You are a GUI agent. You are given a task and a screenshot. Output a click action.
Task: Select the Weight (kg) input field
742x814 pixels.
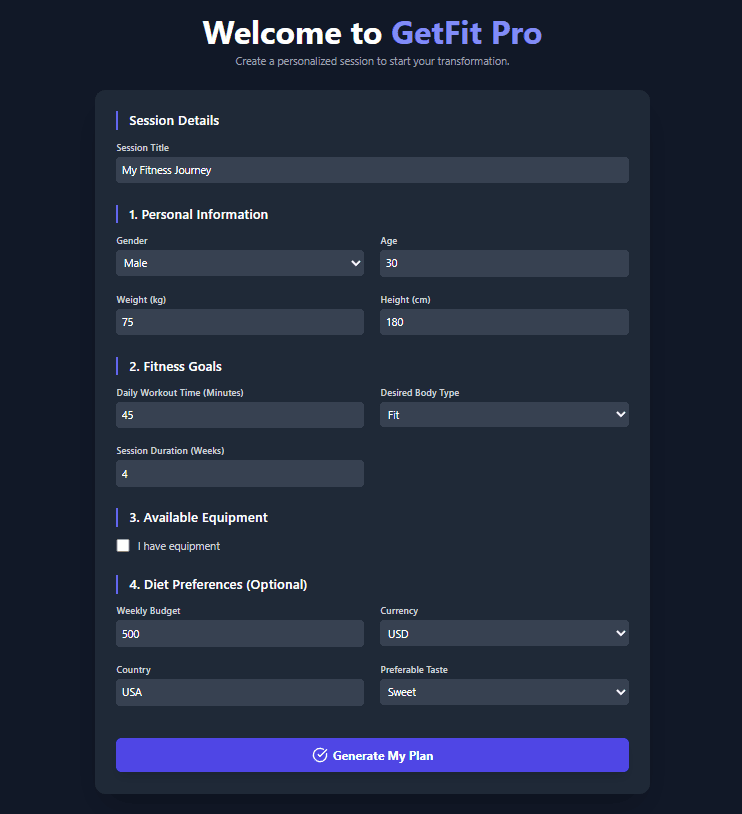240,322
